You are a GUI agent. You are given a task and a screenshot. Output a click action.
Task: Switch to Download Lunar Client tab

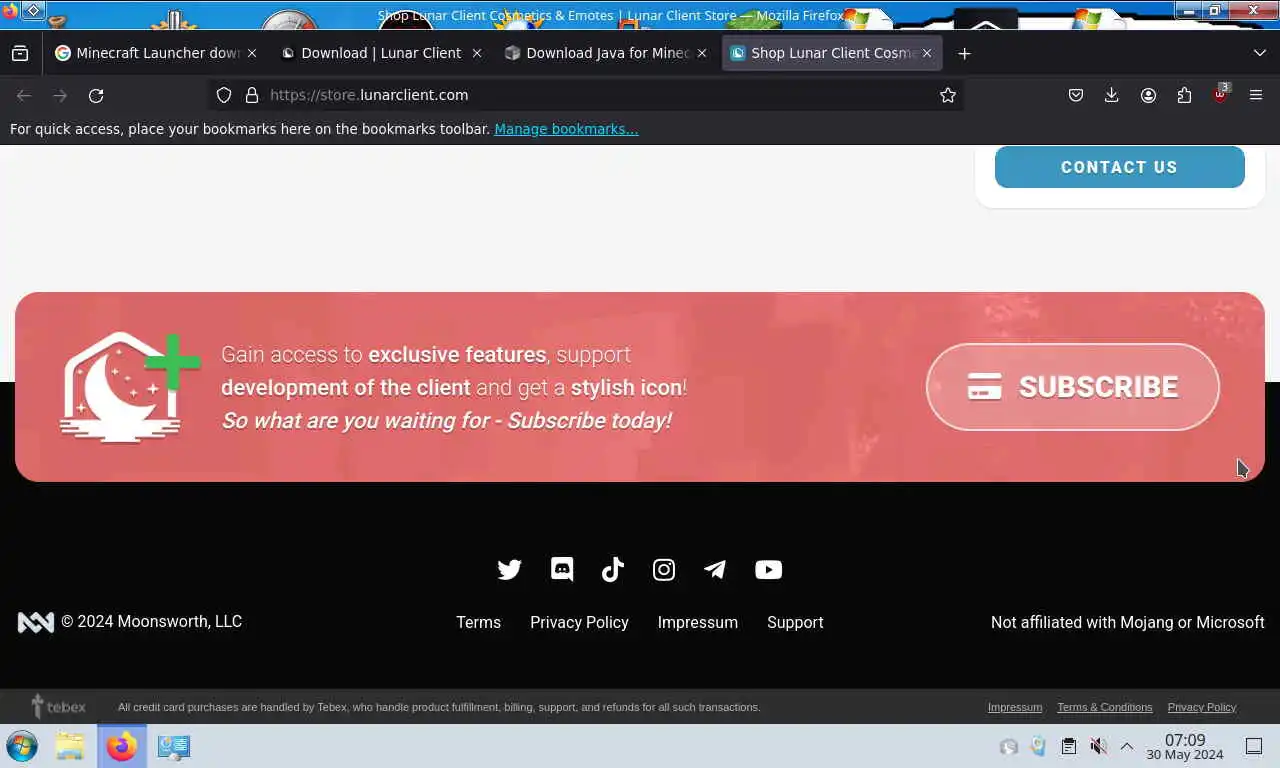381,53
